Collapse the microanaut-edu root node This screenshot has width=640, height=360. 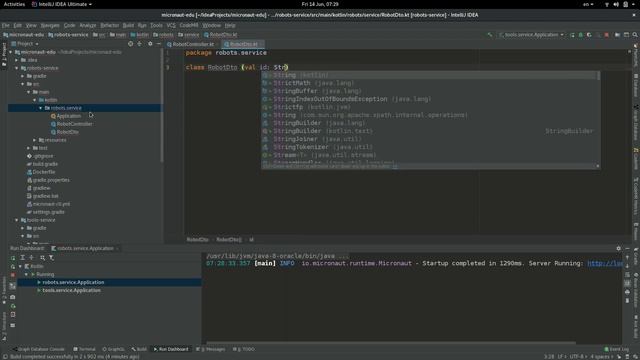point(11,52)
